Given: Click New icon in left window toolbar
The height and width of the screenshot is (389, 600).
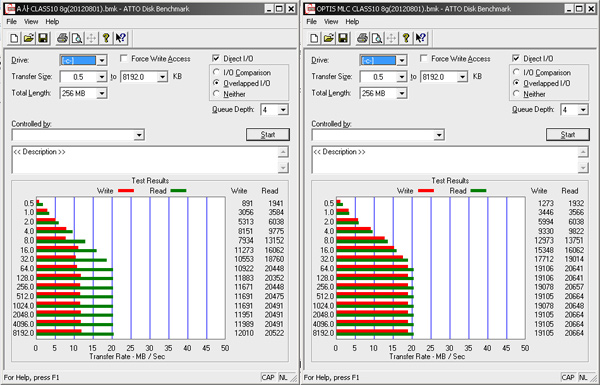Looking at the screenshot, I should pyautogui.click(x=14, y=38).
